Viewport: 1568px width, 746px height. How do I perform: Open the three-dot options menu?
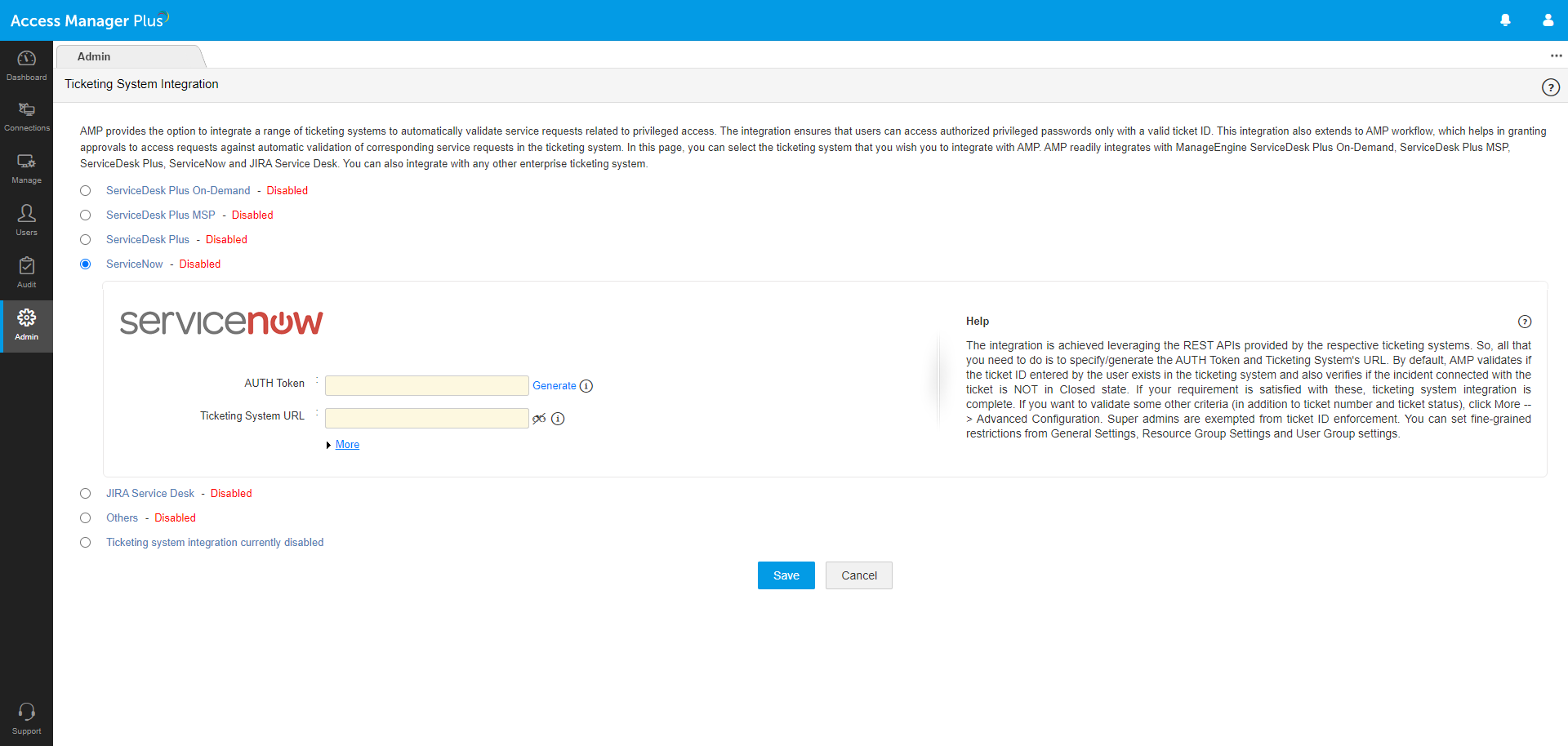click(1556, 56)
